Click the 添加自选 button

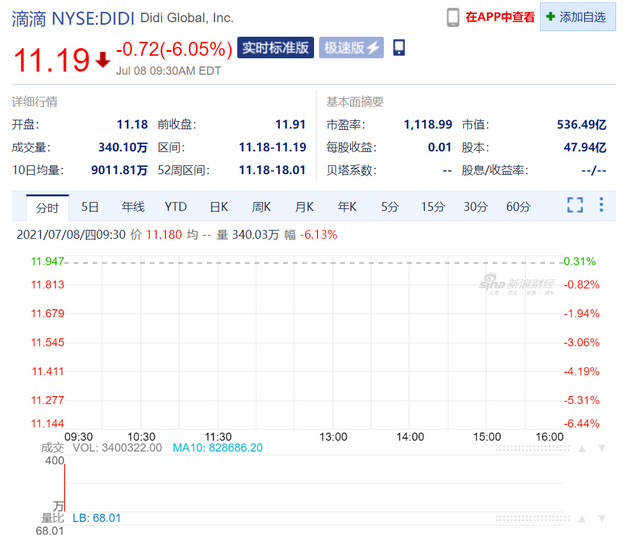[577, 17]
